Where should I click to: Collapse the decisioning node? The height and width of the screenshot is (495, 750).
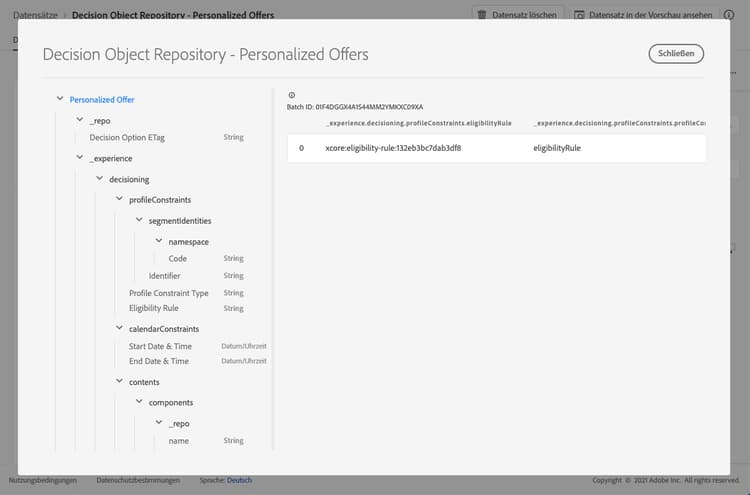(x=99, y=178)
